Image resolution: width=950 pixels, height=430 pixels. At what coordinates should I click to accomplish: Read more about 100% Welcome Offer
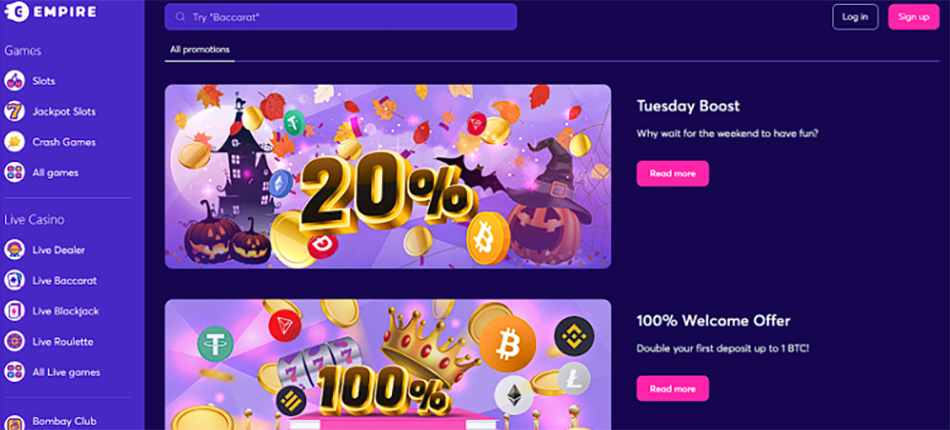[672, 388]
